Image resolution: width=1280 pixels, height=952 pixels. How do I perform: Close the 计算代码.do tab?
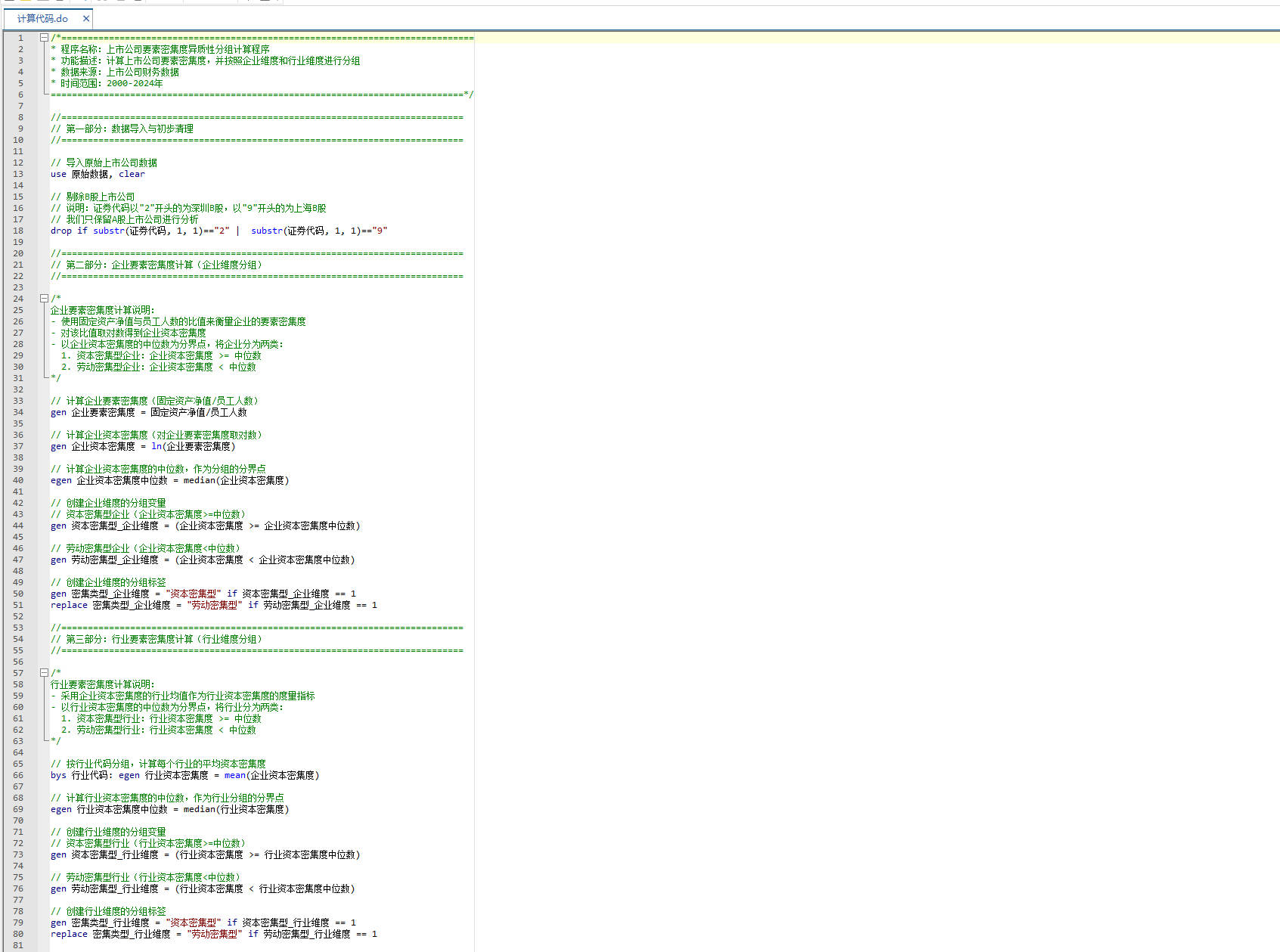click(x=86, y=19)
